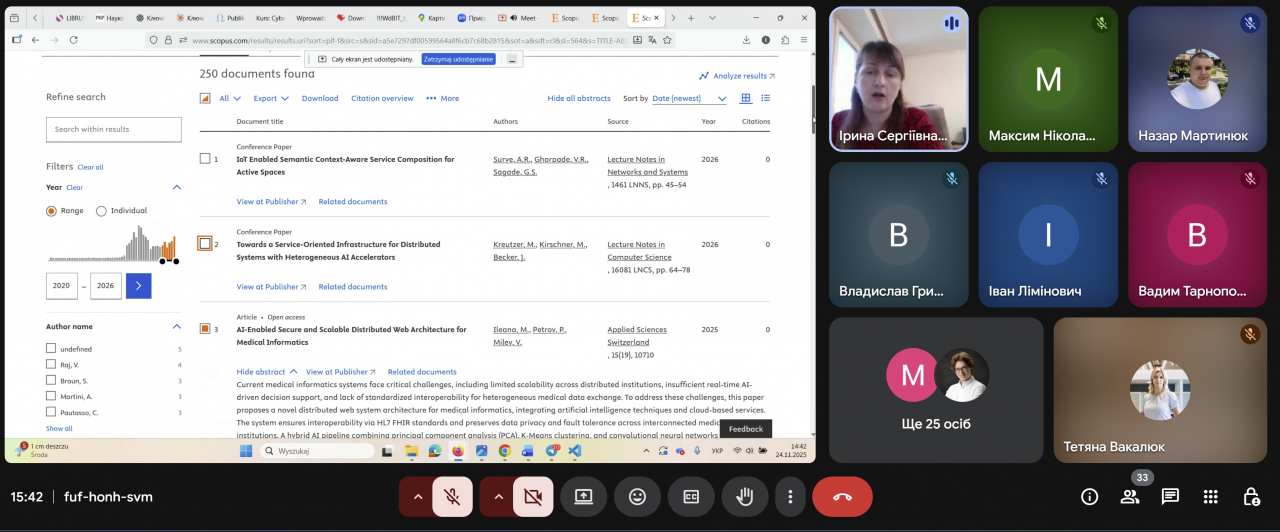The width and height of the screenshot is (1280, 532).
Task: Leave the call with red hang-up button
Action: click(x=842, y=497)
